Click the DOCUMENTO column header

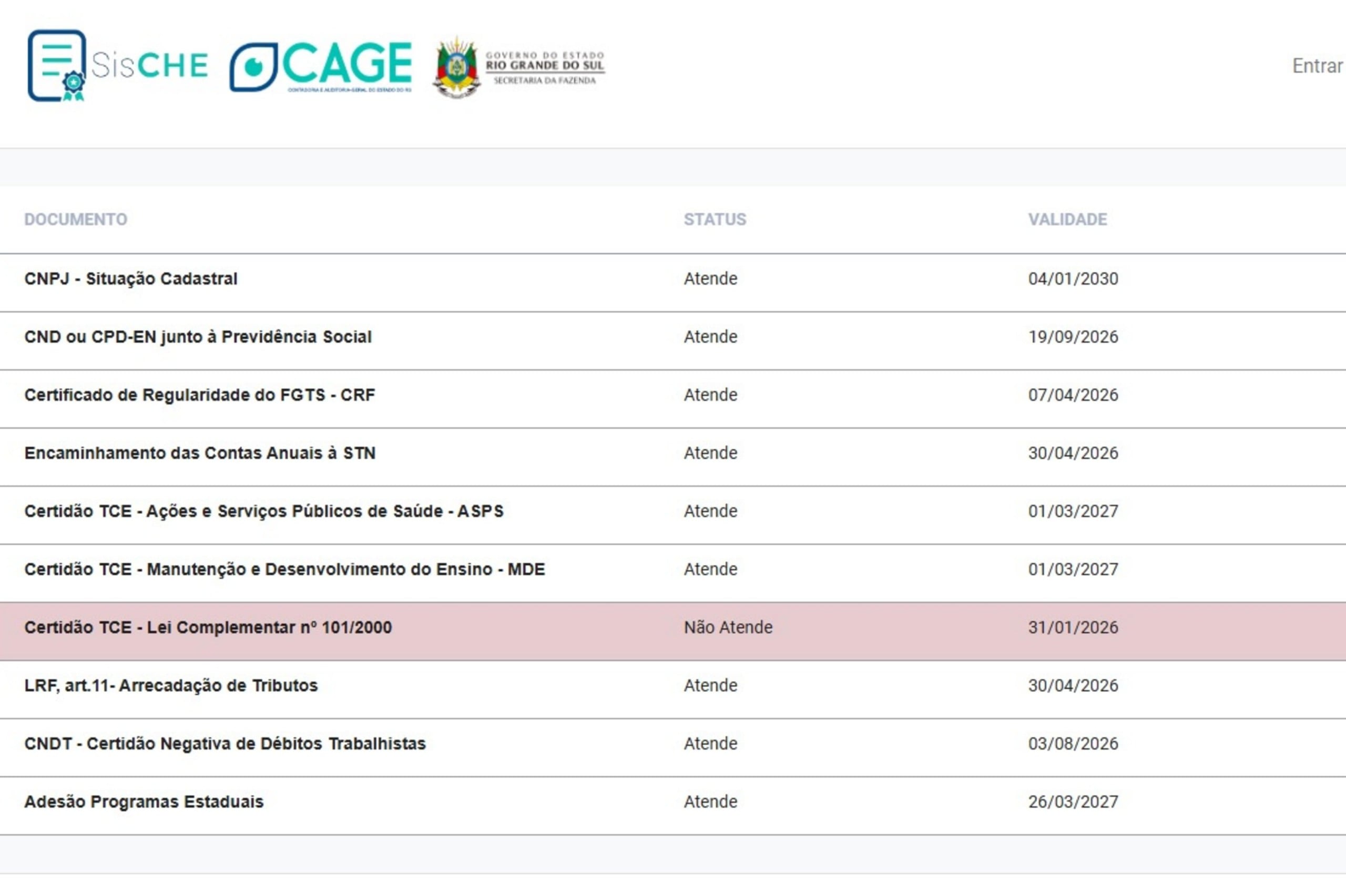coord(75,220)
